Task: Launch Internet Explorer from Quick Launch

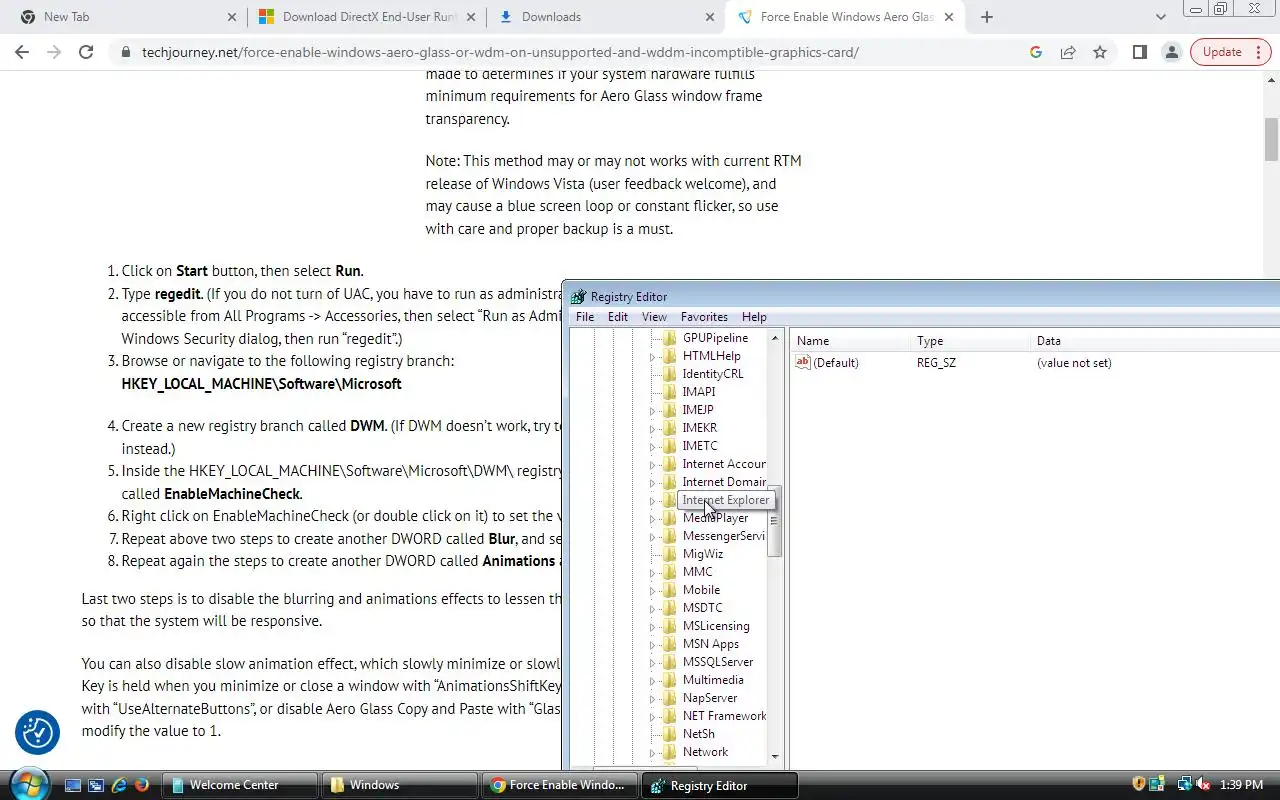Action: coord(119,785)
